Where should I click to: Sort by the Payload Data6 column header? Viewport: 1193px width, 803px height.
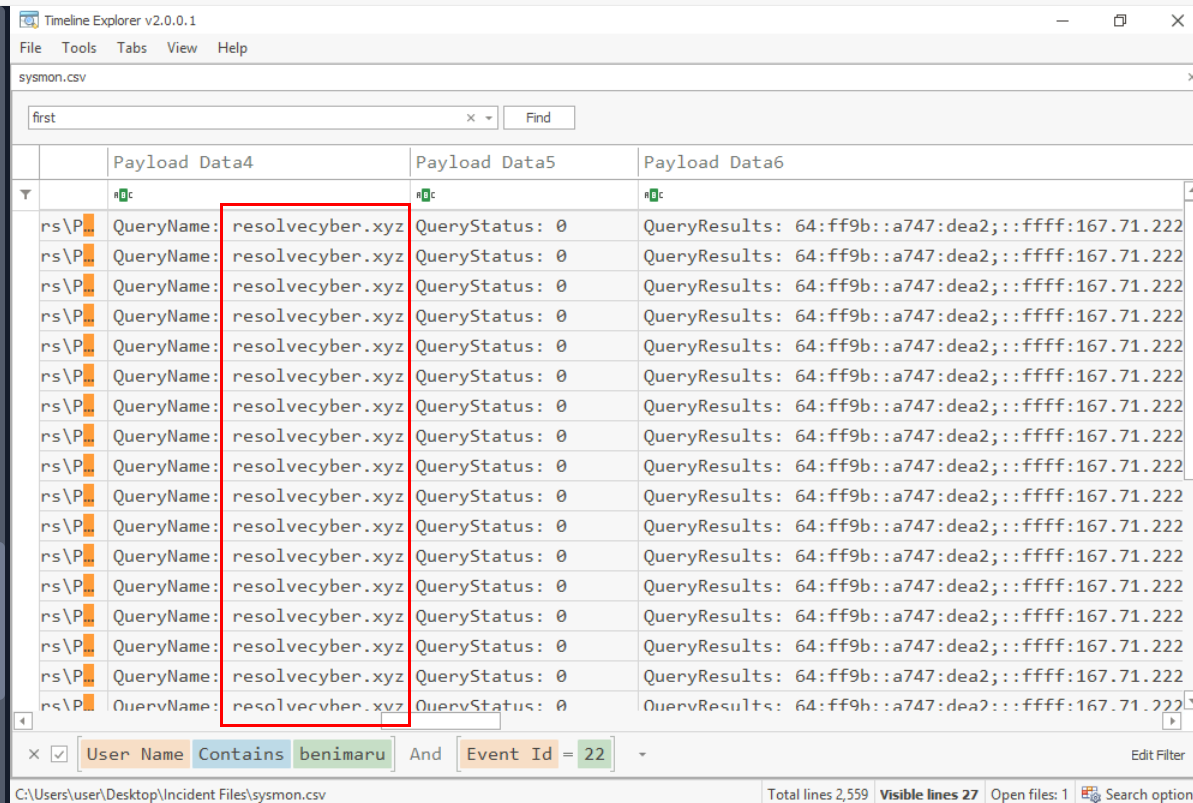point(911,162)
